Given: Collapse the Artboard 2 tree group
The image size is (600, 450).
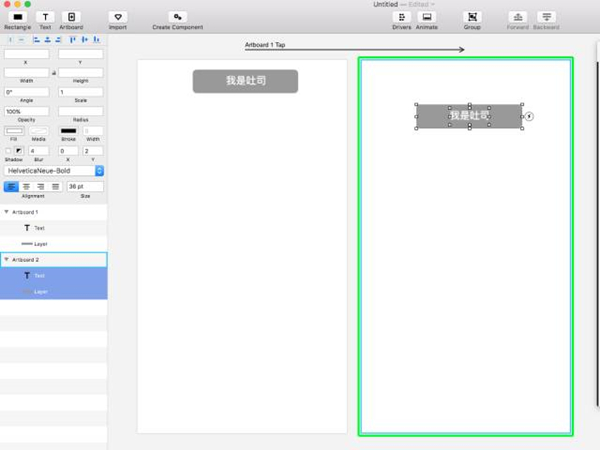Looking at the screenshot, I should pyautogui.click(x=7, y=259).
